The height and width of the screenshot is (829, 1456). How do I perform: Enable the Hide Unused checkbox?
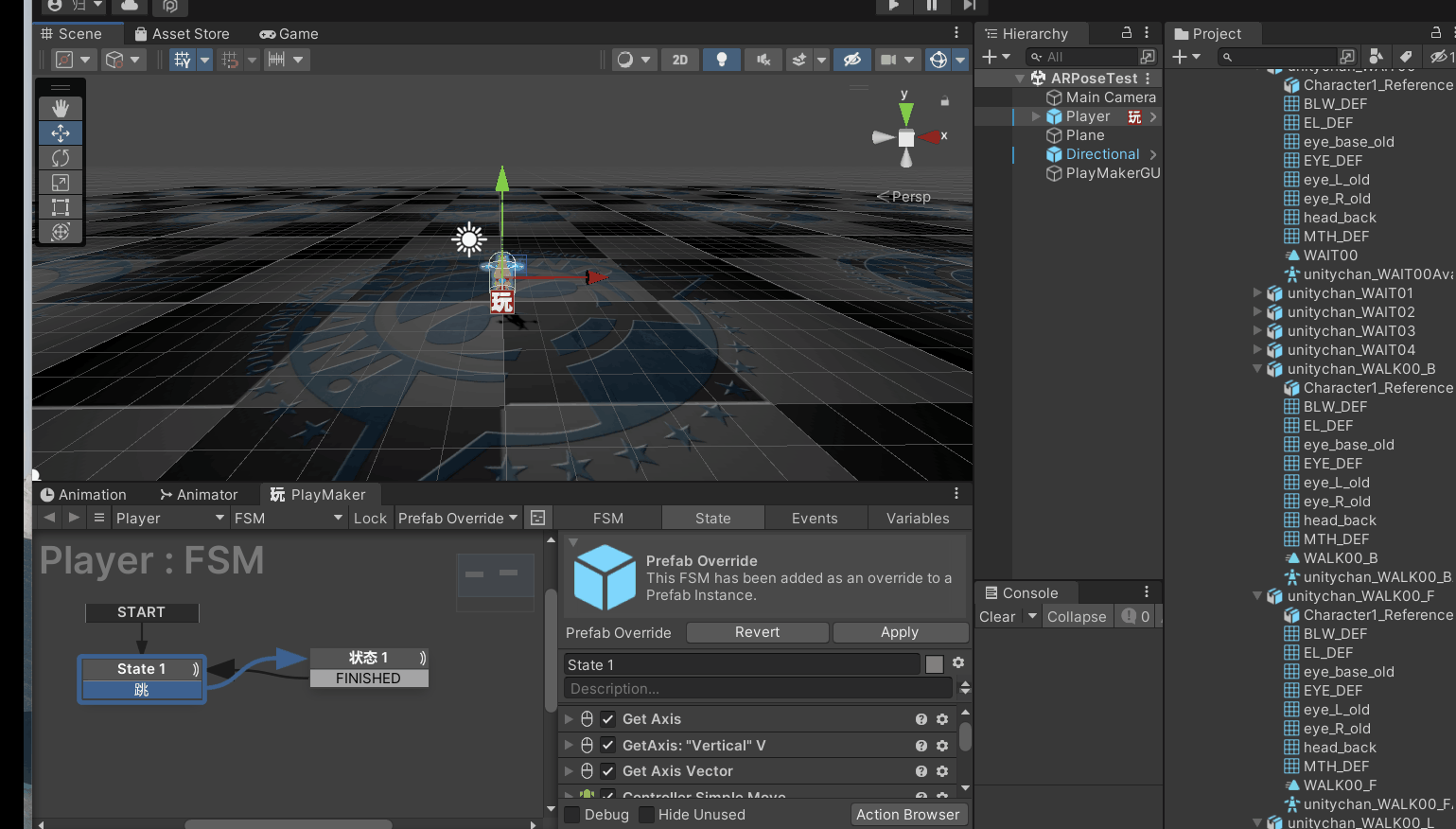point(646,814)
